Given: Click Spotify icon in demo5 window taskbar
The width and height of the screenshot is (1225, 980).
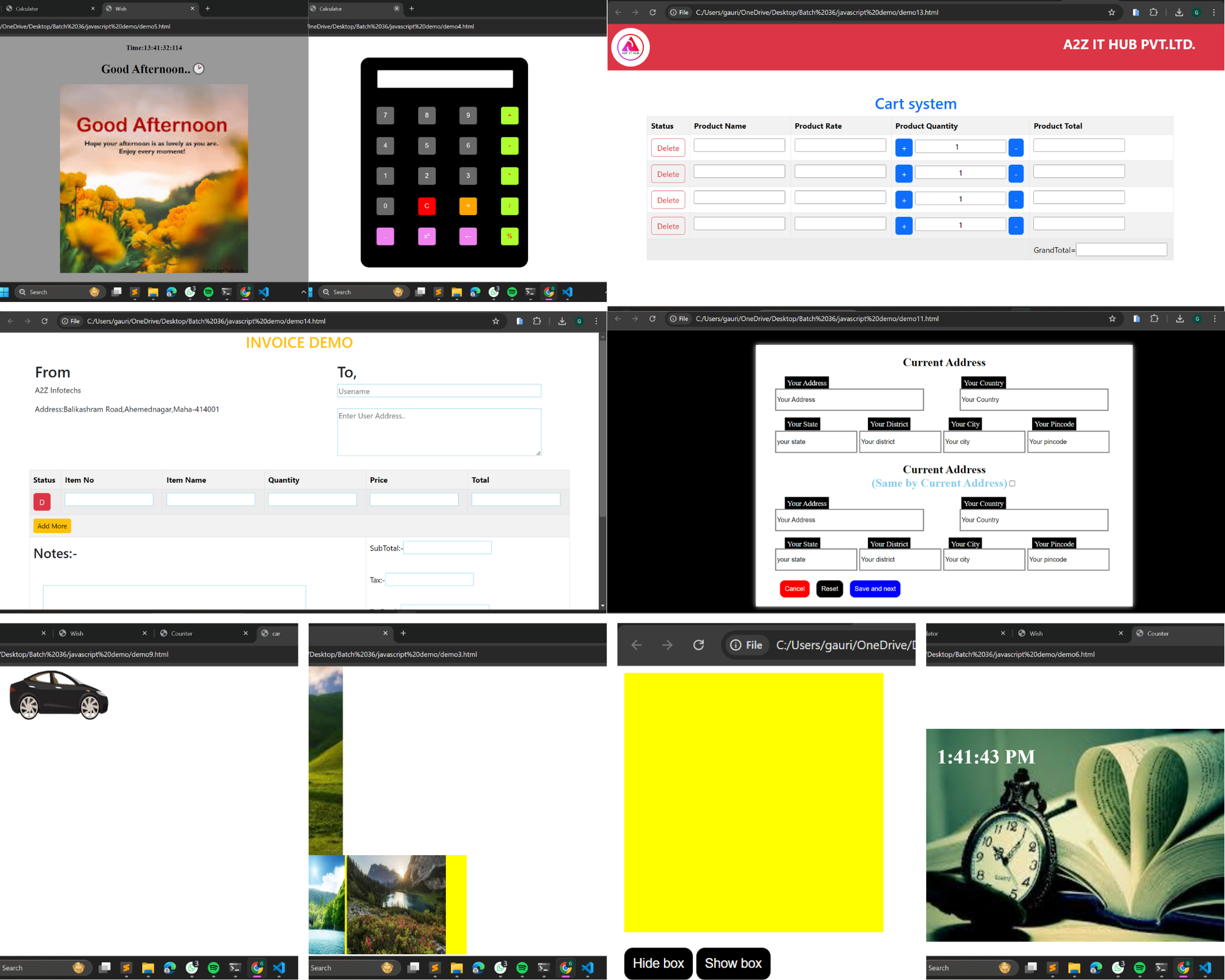Looking at the screenshot, I should (208, 292).
